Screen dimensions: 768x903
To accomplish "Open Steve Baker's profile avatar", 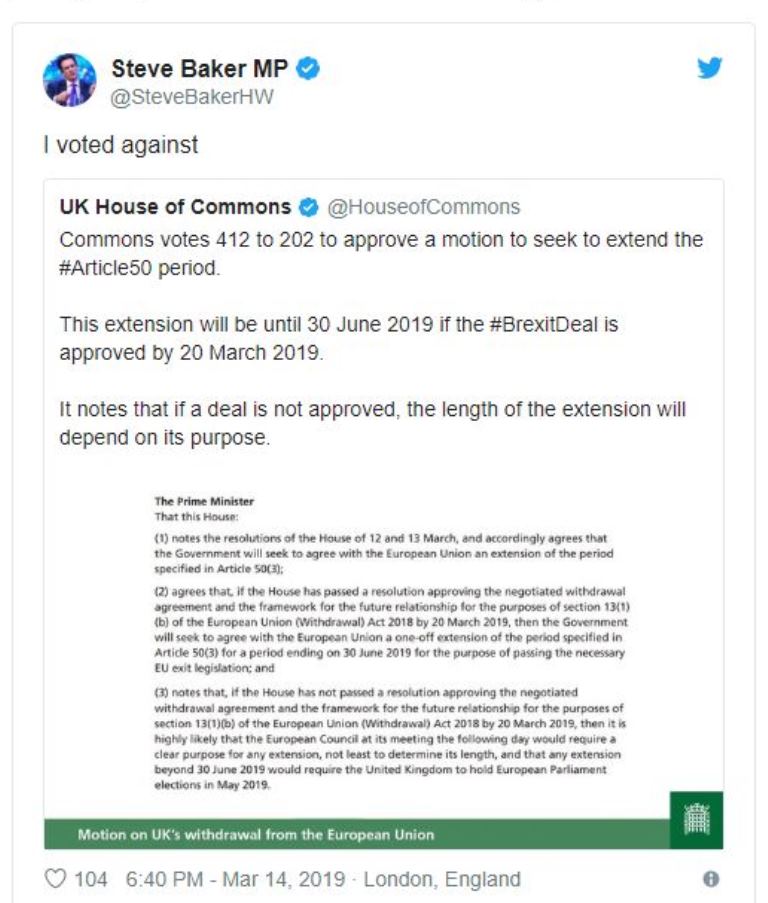I will coord(69,80).
